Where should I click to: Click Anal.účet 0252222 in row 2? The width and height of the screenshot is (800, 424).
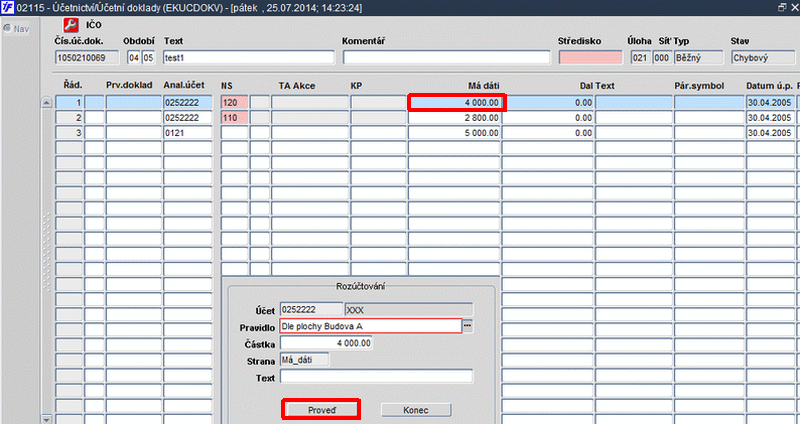click(x=187, y=118)
